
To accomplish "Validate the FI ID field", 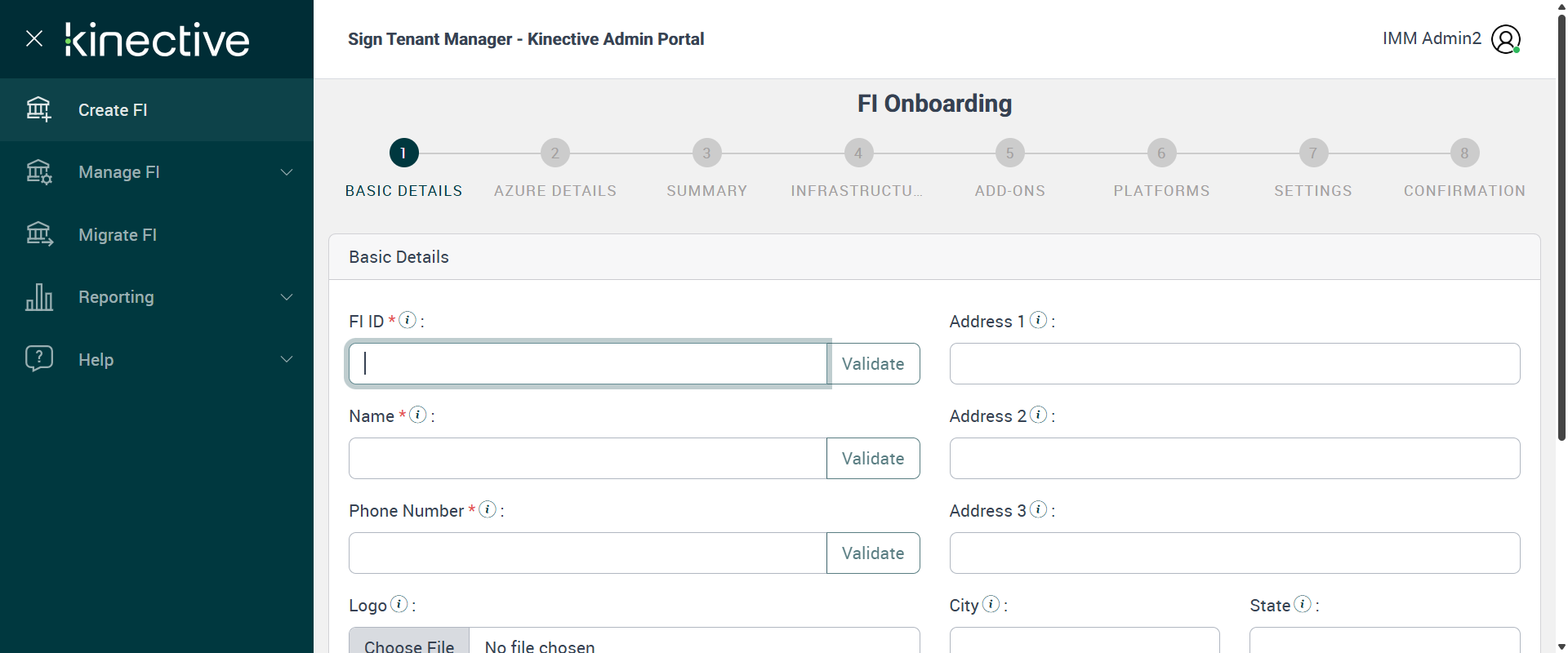I will click(873, 364).
